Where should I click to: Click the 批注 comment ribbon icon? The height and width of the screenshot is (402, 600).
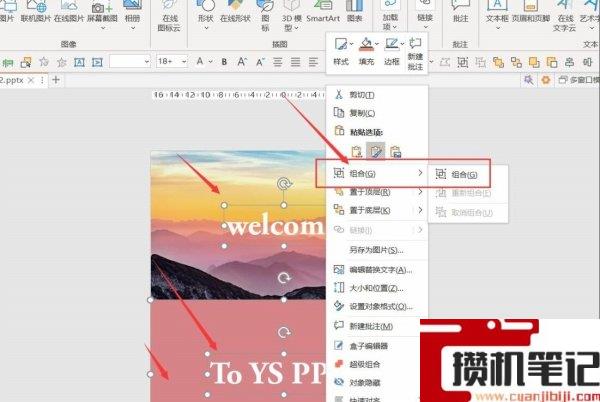coord(460,5)
